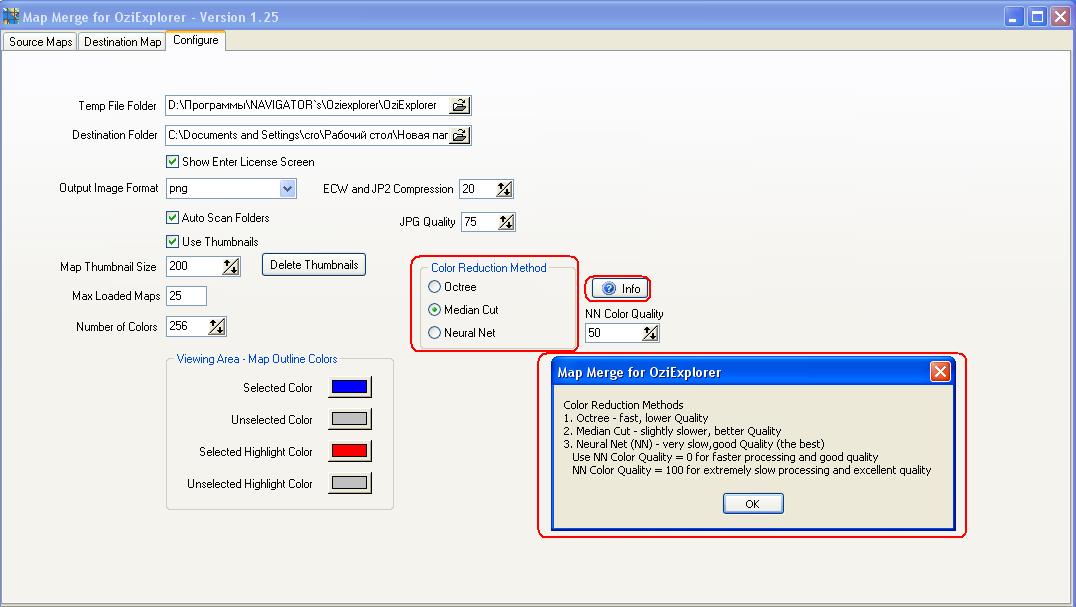Open the Info help button
1076x607 pixels.
[x=620, y=289]
